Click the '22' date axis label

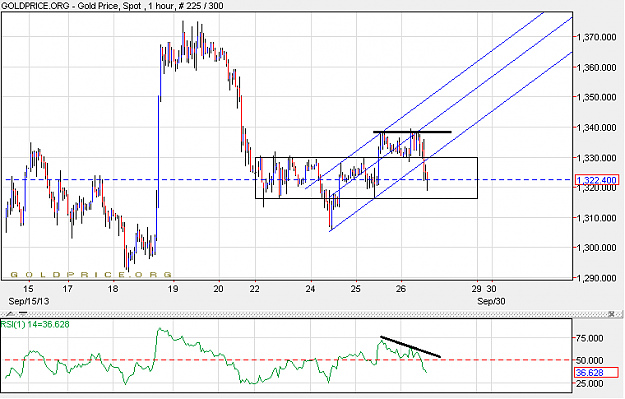click(x=255, y=289)
